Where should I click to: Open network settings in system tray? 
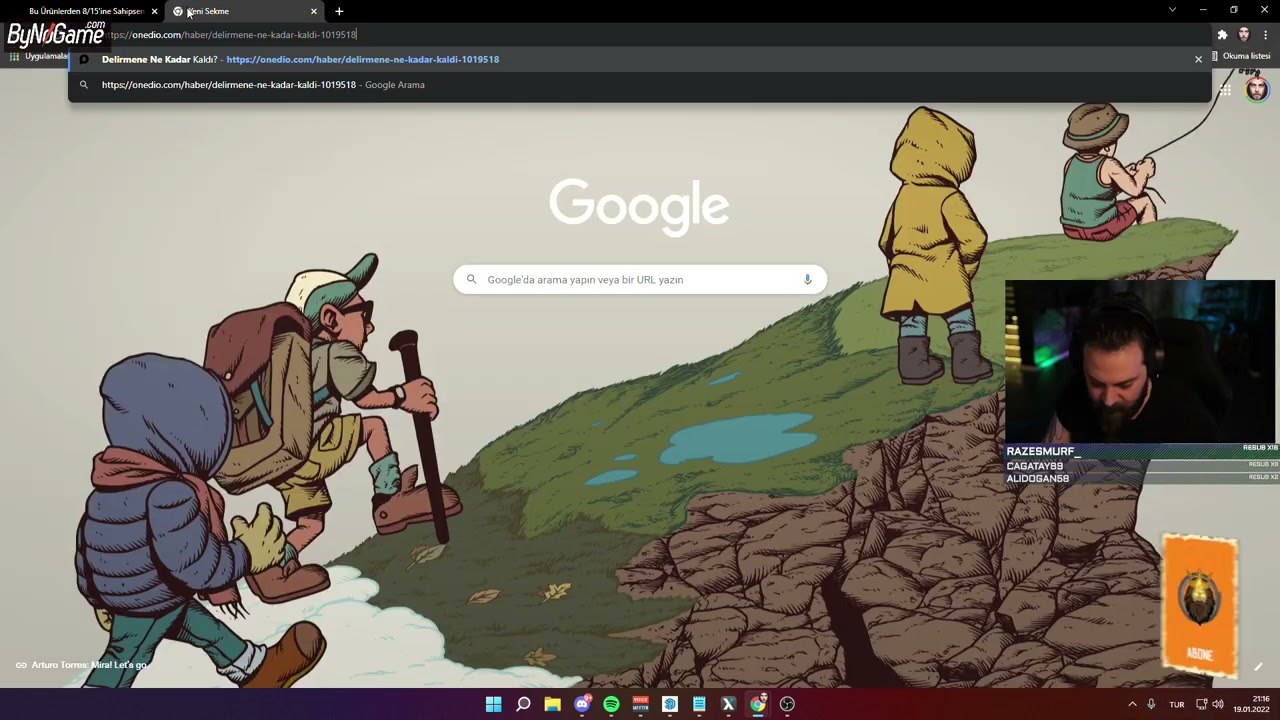(1201, 704)
